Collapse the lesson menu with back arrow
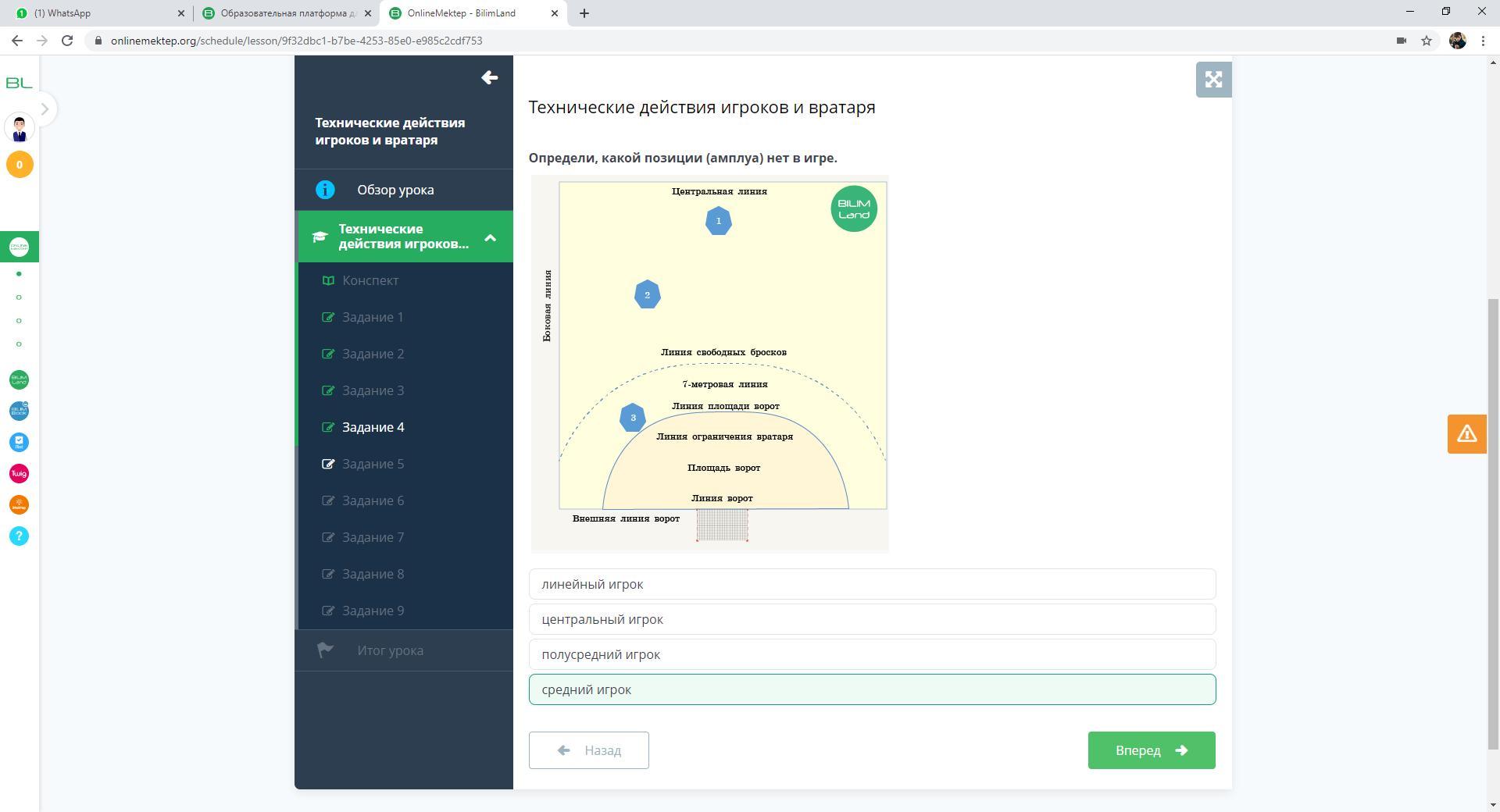1500x812 pixels. (x=490, y=77)
